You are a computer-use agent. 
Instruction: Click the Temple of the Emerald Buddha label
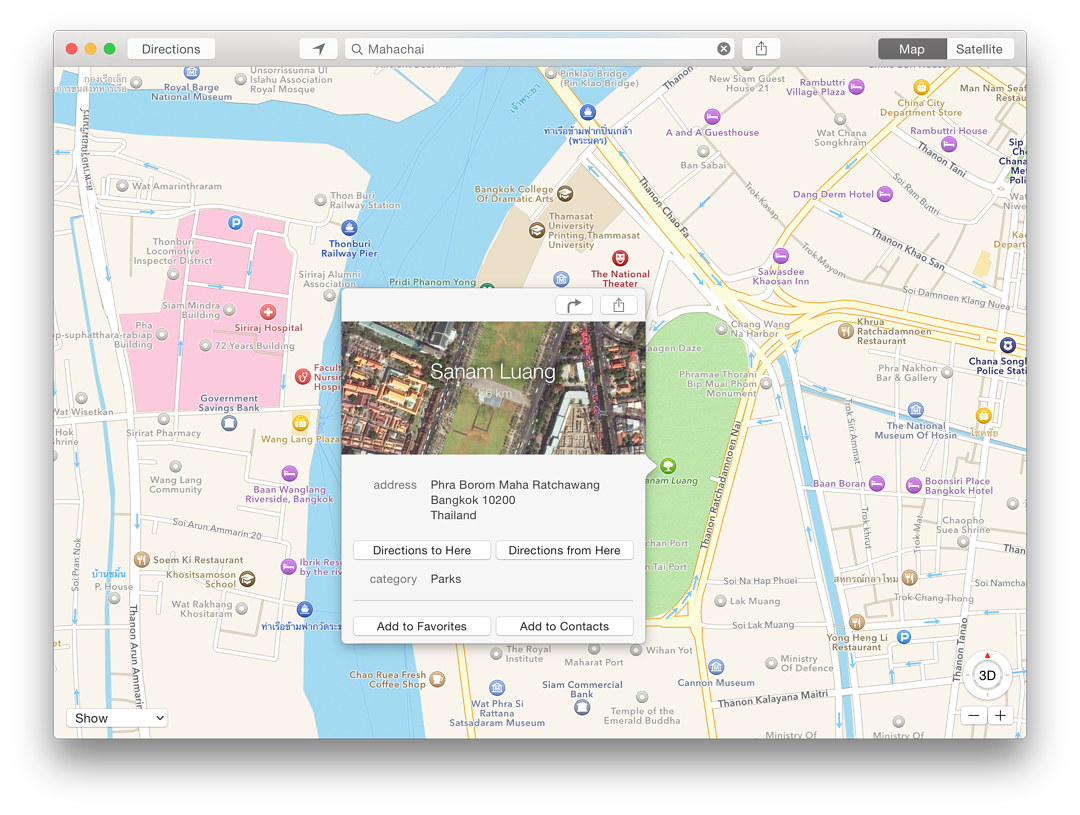(642, 716)
